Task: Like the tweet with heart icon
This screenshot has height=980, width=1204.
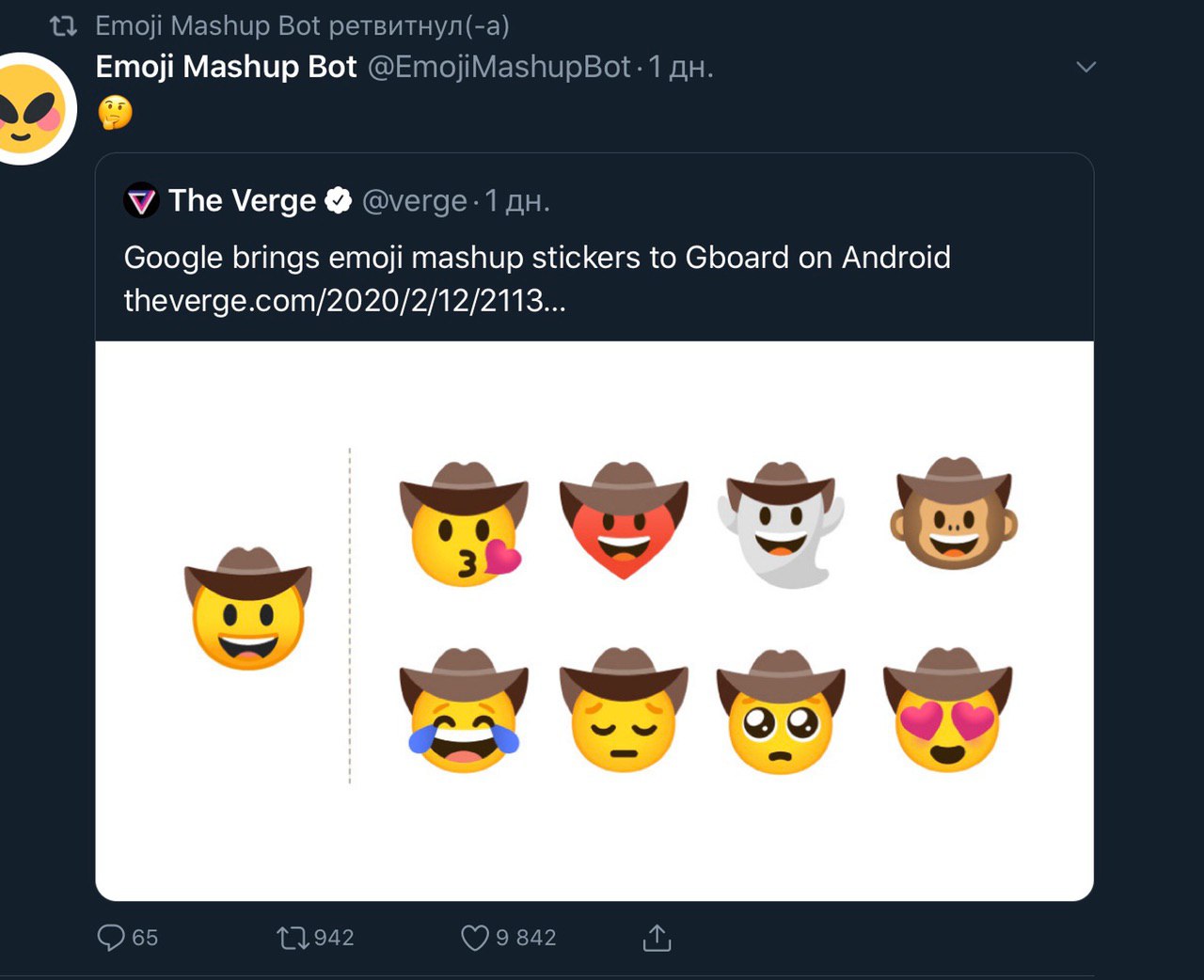Action: 475,938
